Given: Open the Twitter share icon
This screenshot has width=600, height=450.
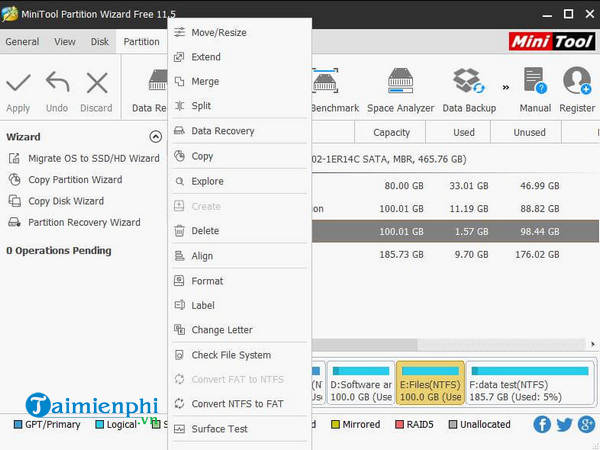Looking at the screenshot, I should click(564, 424).
